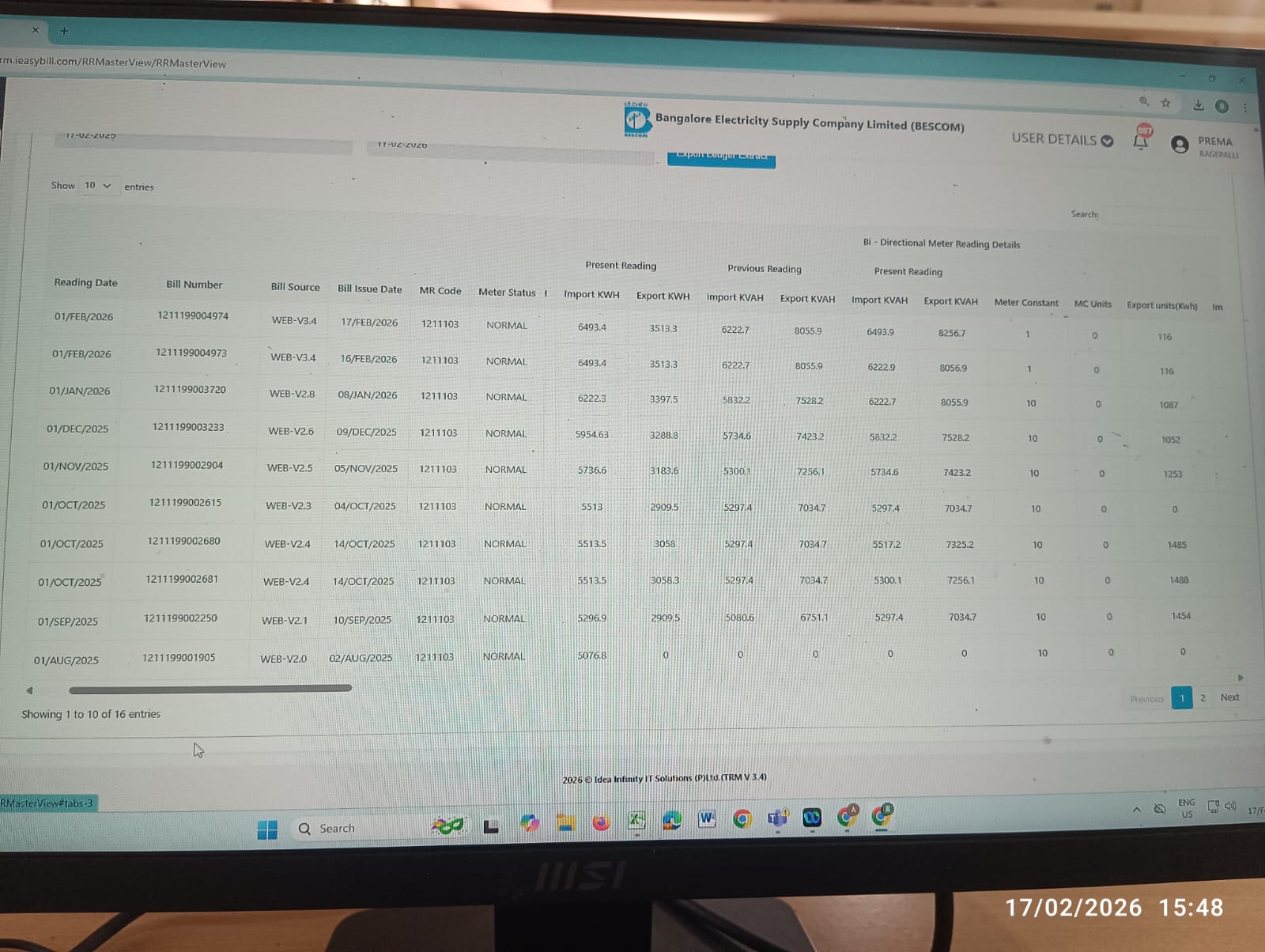Open Microsoft Copilot from the taskbar

tap(530, 823)
